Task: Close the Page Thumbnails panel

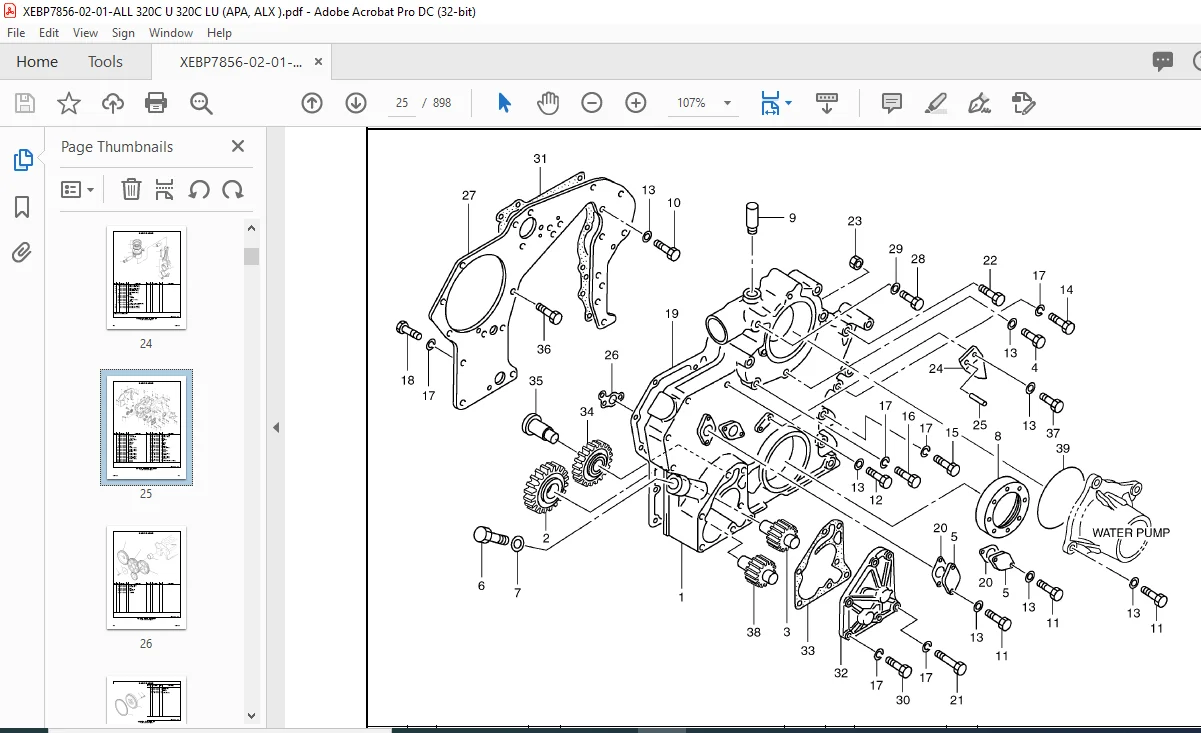Action: (238, 146)
